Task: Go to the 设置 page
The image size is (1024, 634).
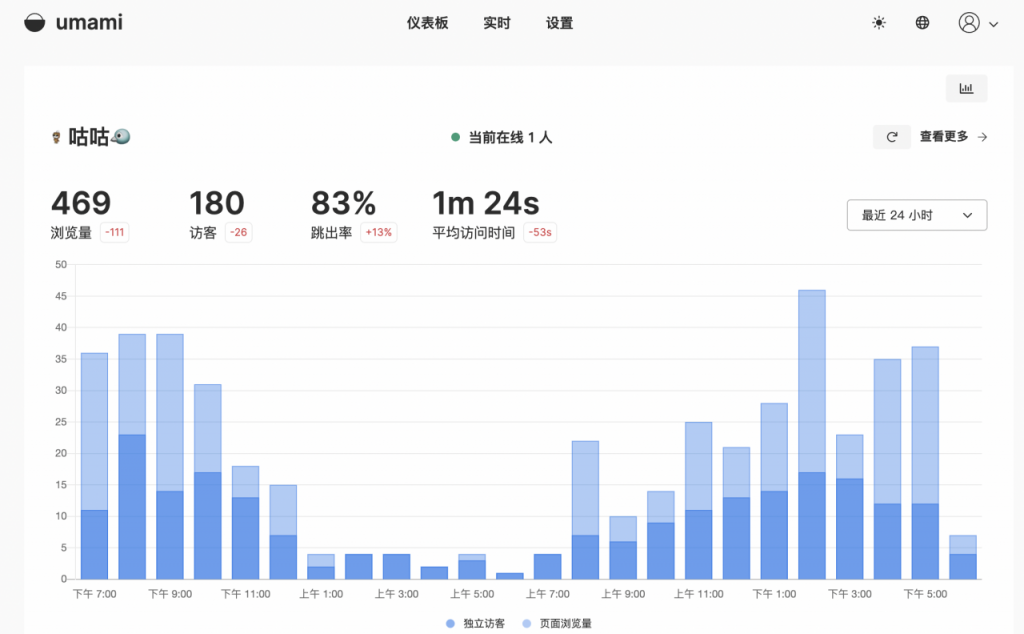Action: [x=560, y=23]
